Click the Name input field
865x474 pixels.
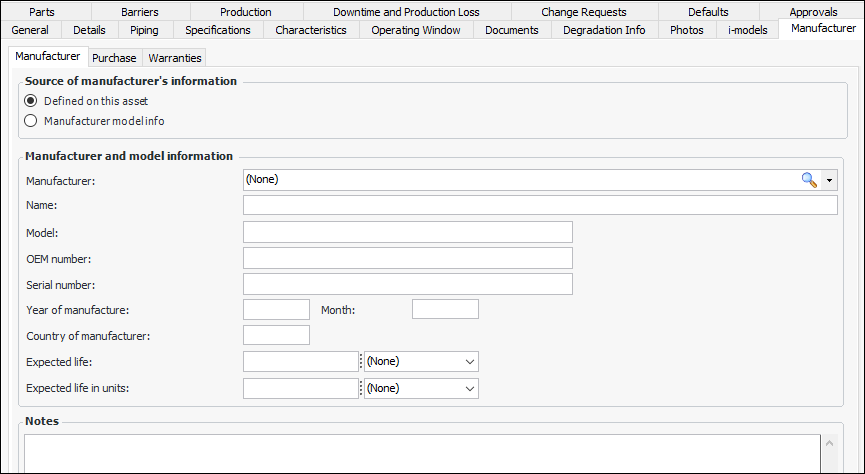tap(540, 206)
